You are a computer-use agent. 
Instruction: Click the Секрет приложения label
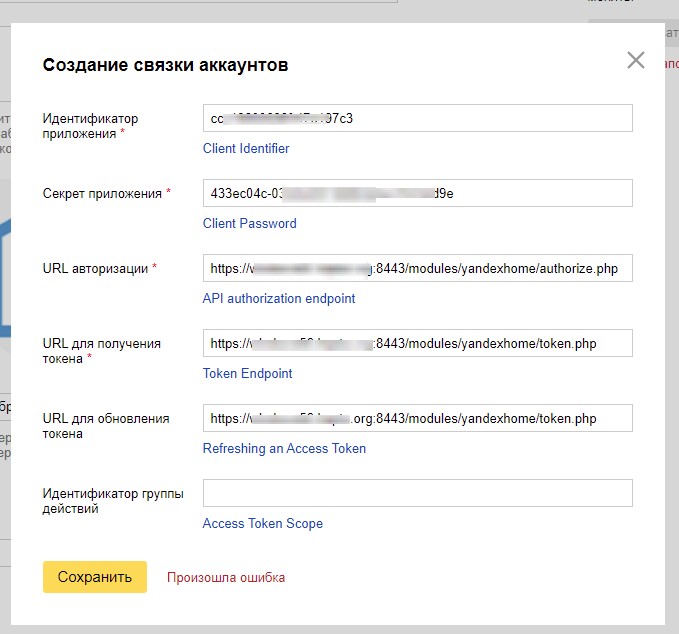102,194
